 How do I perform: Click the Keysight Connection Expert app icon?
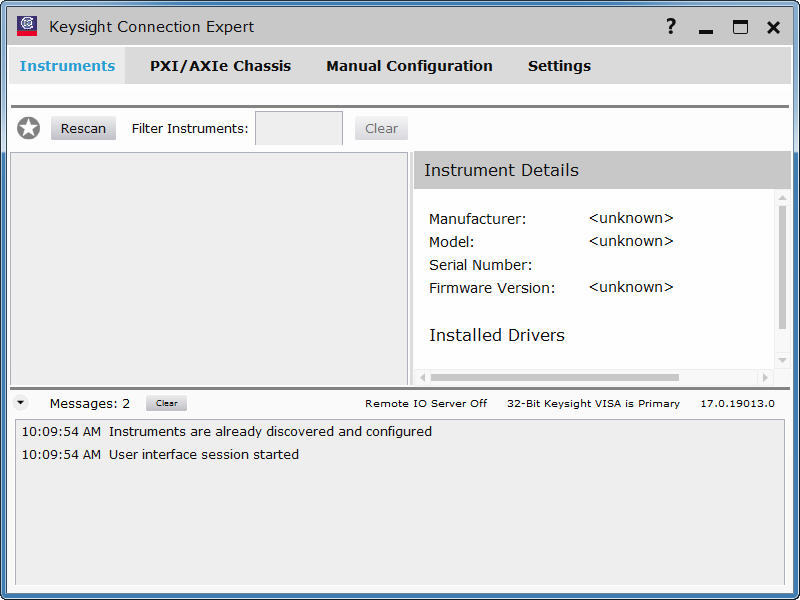pyautogui.click(x=27, y=26)
